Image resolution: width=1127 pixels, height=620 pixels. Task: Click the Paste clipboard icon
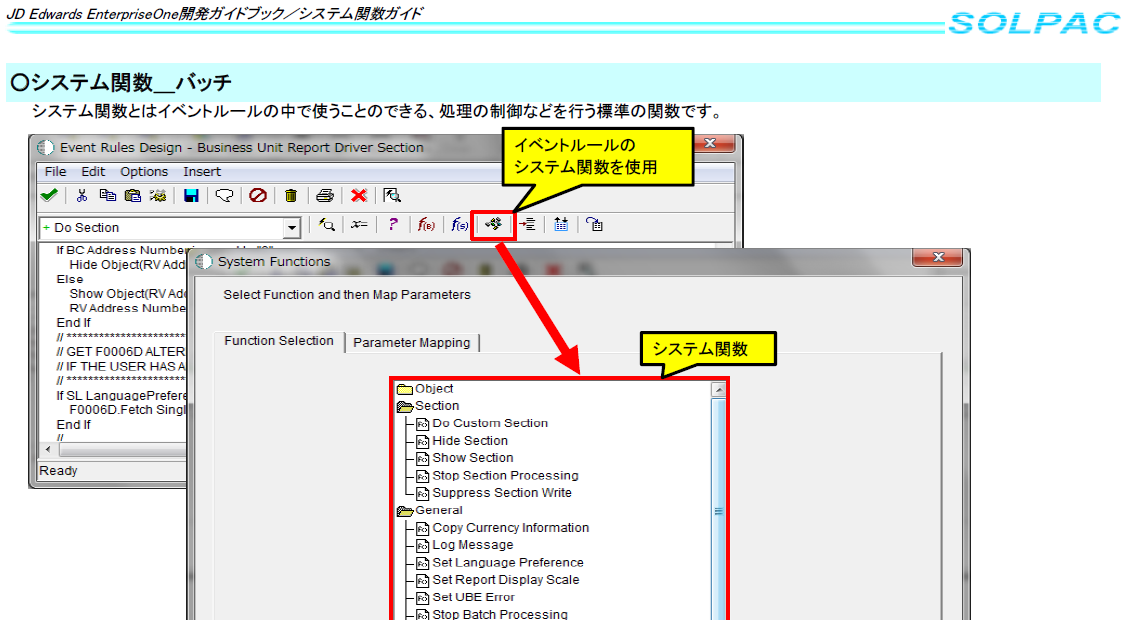coord(133,195)
